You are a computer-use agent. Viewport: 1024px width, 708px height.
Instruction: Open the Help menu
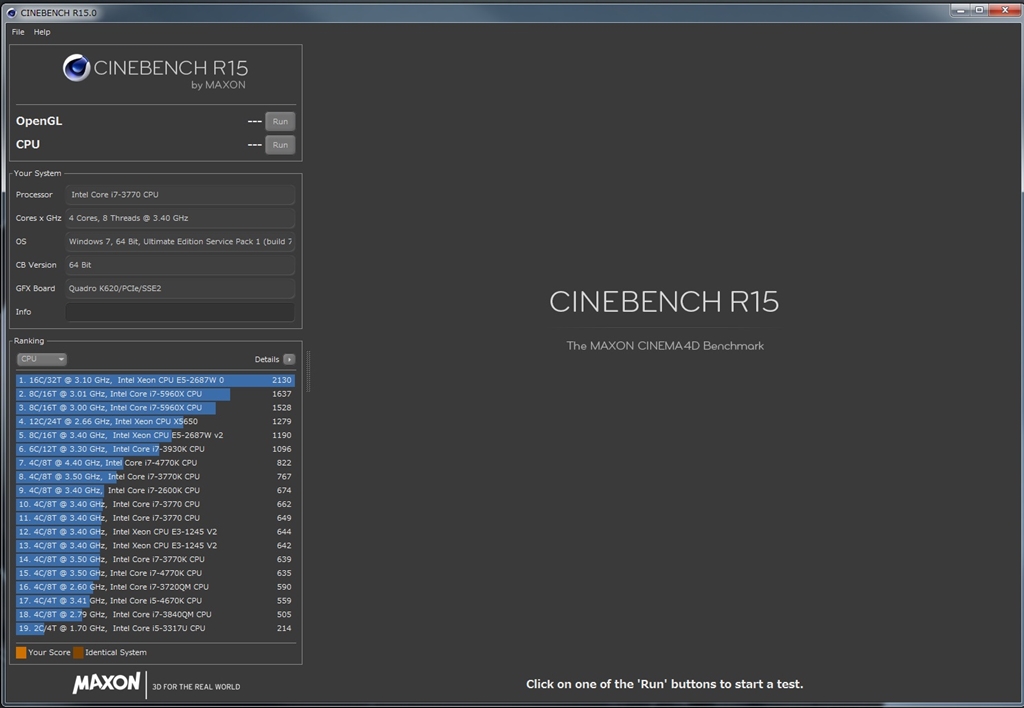[41, 31]
